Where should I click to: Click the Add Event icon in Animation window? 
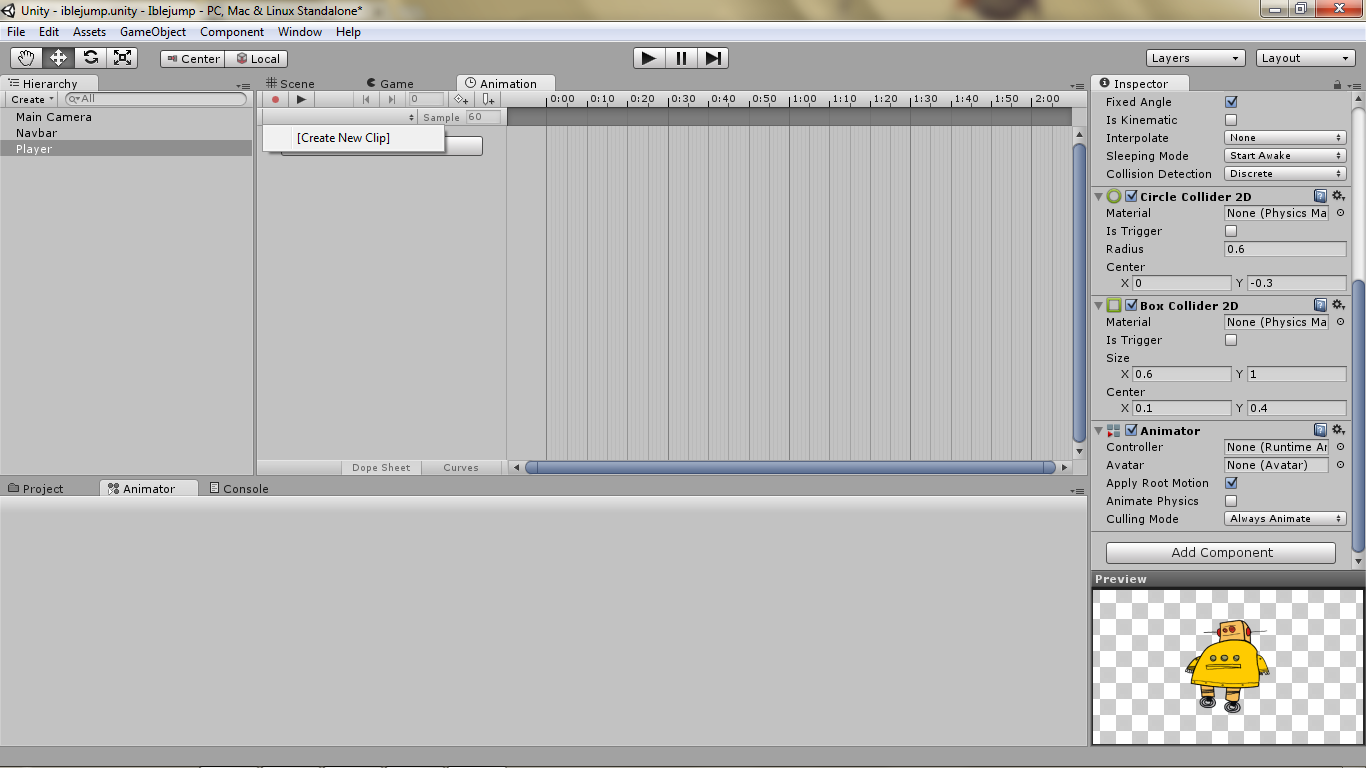click(487, 99)
